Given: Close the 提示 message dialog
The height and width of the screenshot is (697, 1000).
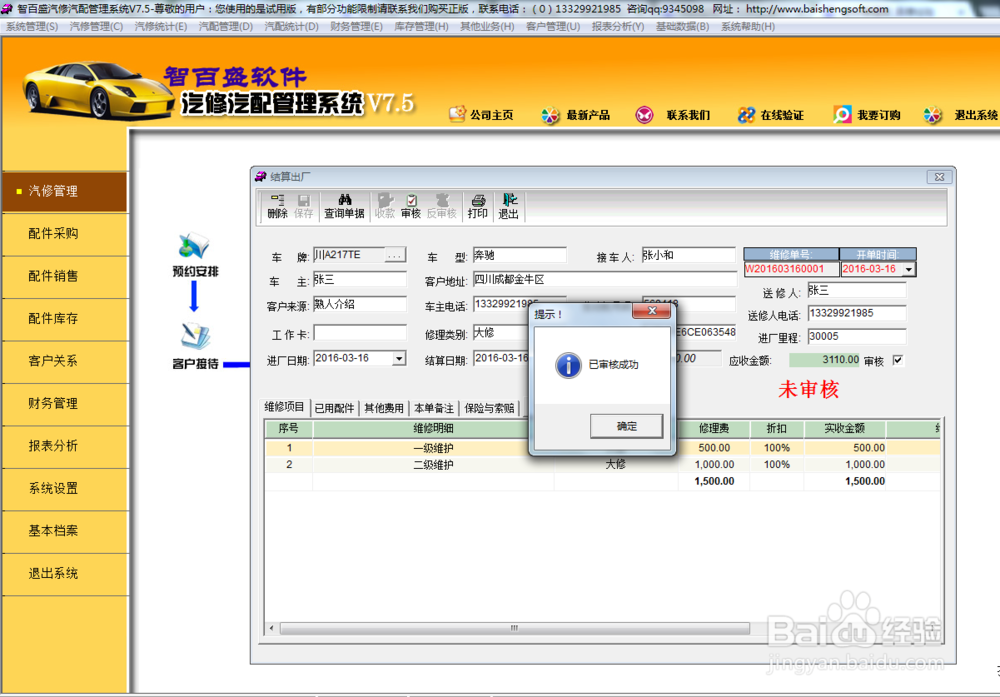Looking at the screenshot, I should tap(652, 311).
